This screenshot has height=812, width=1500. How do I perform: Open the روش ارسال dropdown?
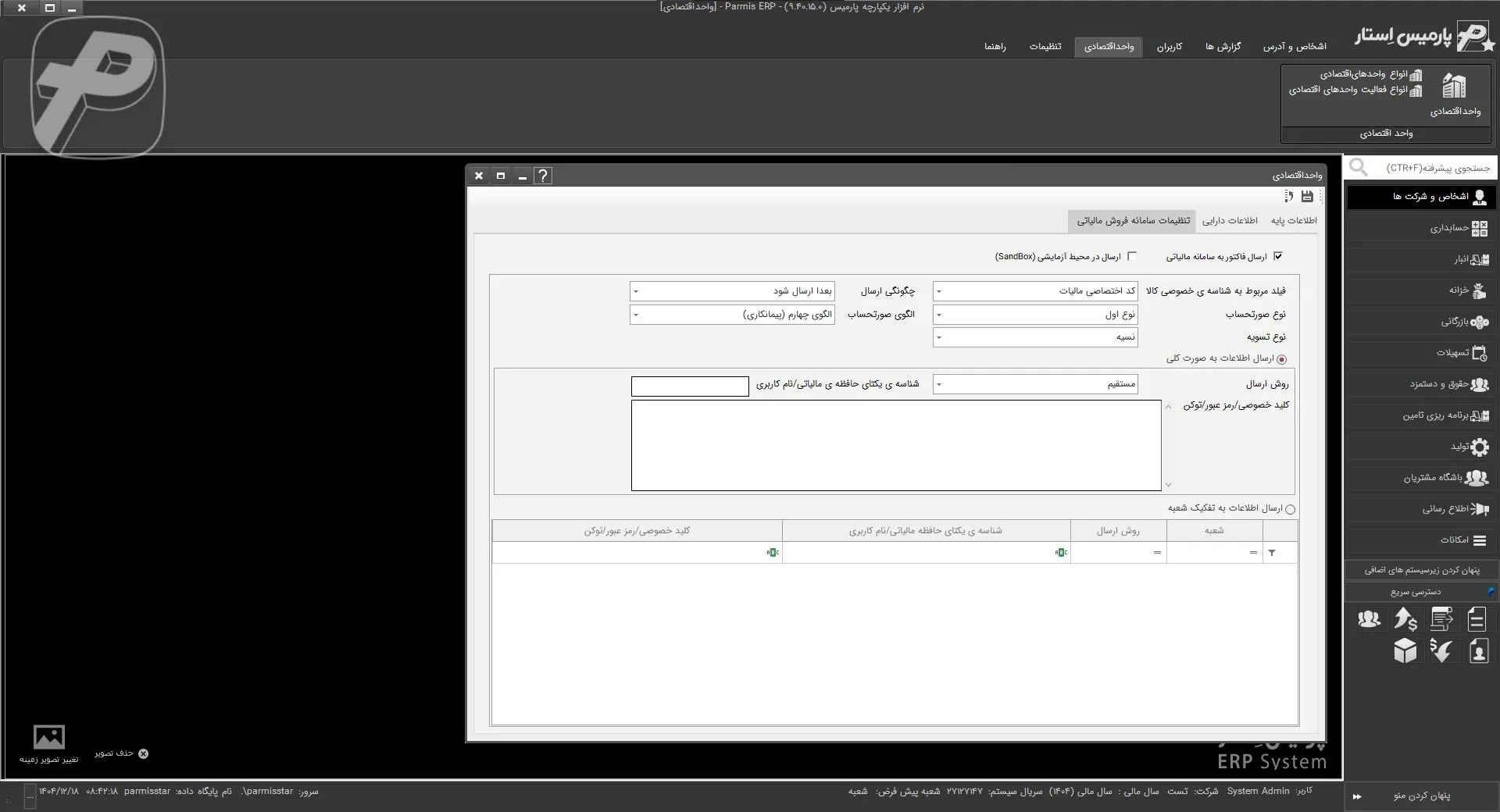tap(1035, 384)
